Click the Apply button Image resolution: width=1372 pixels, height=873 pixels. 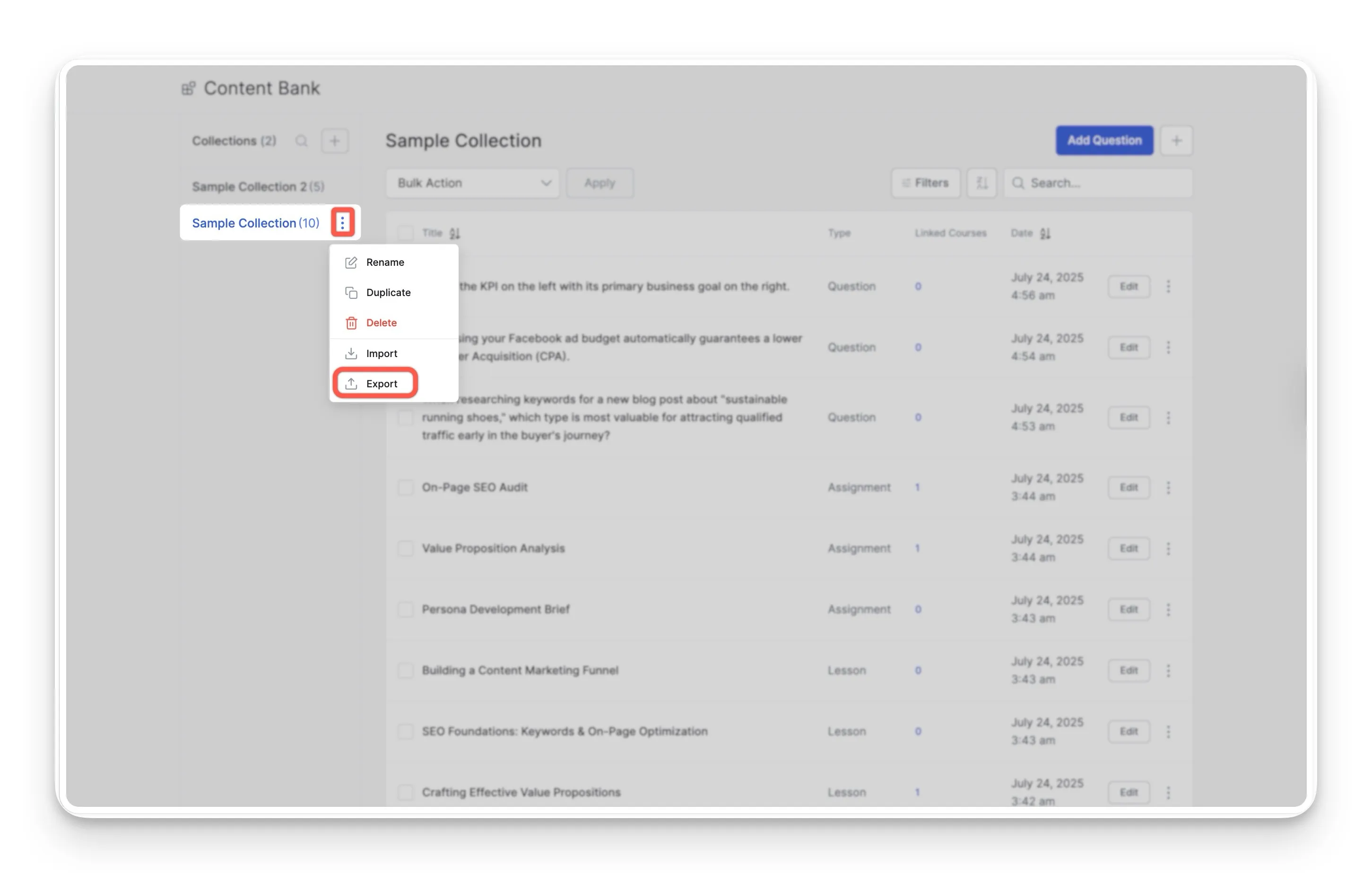(599, 183)
